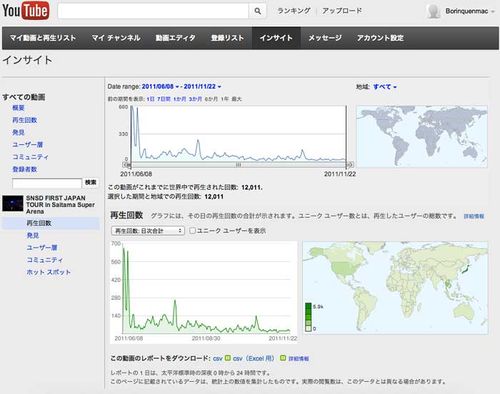
Task: Download the csv (Excel 用) report
Action: point(253,358)
